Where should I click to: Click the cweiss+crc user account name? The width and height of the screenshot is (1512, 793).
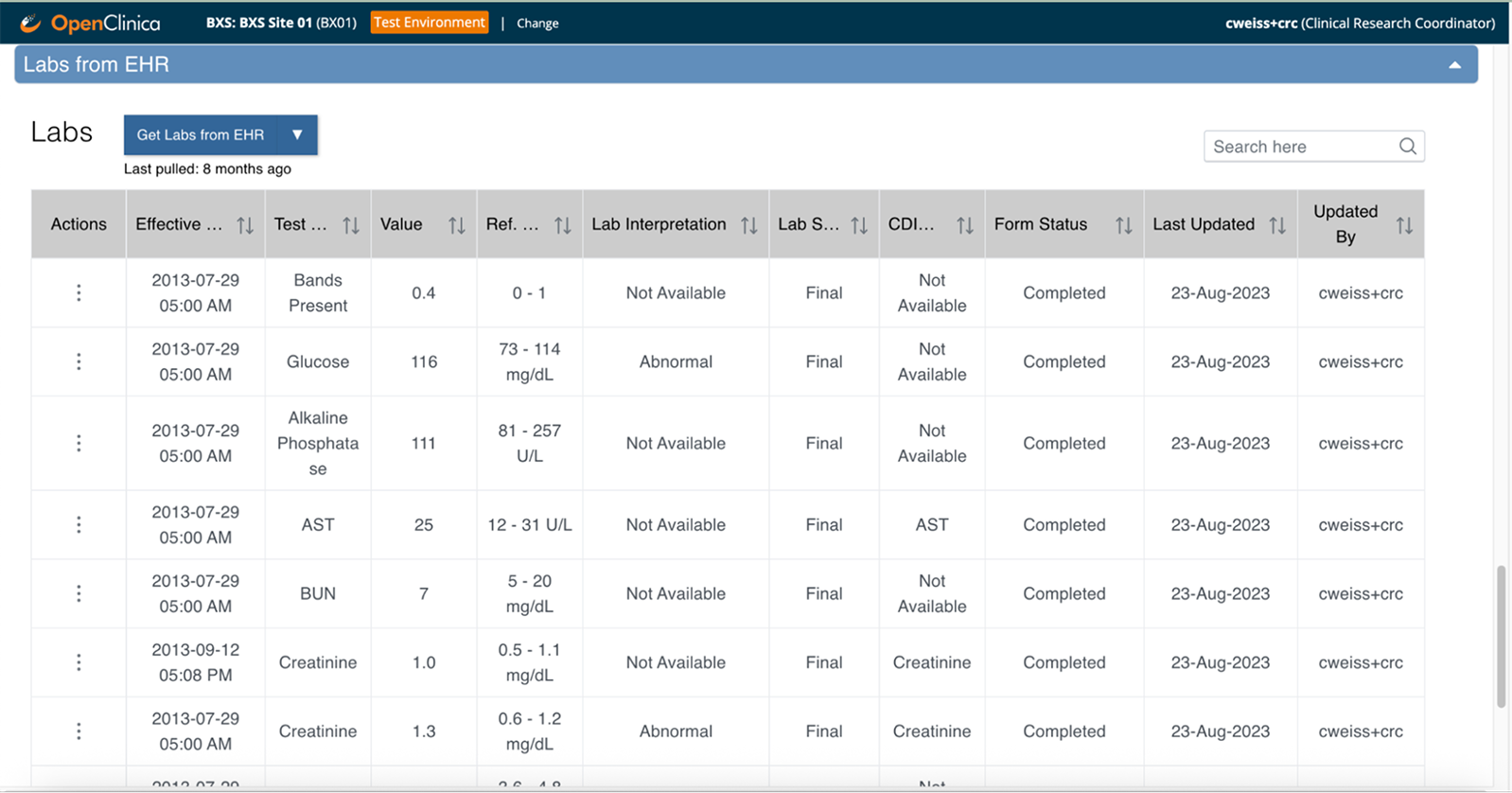[x=1260, y=24]
